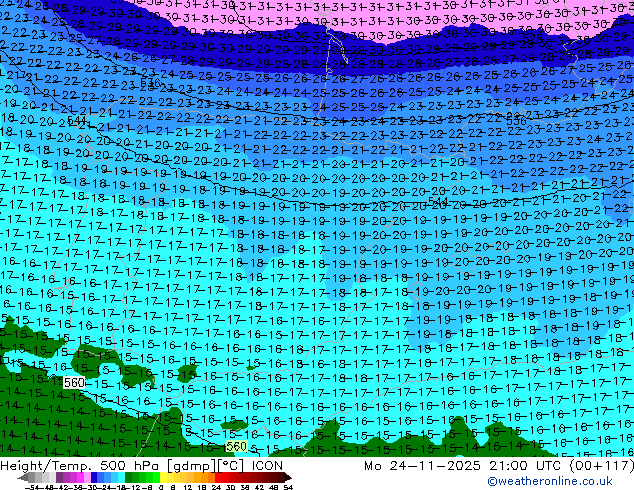Image resolution: width=634 pixels, height=490 pixels.
Task: Click the "Height/Temp. 500 hPa" chart title
Action: (78, 466)
